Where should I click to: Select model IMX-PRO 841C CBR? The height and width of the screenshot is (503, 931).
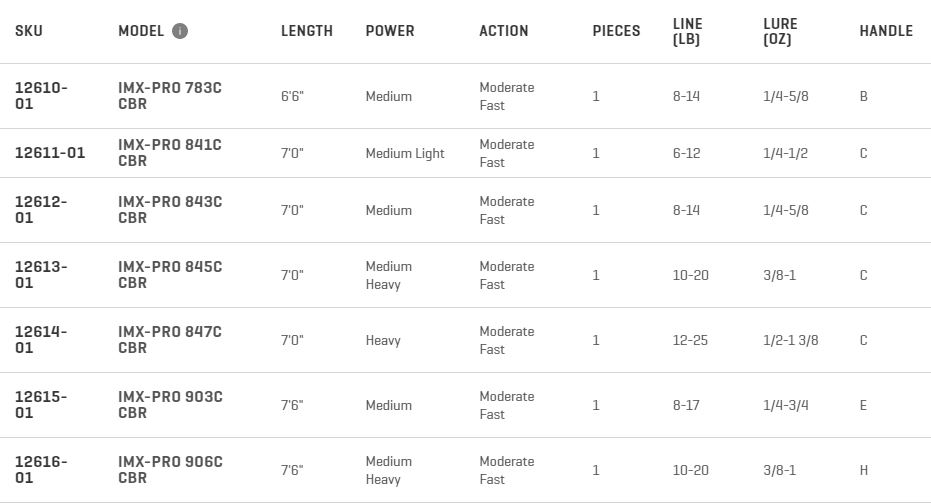170,153
